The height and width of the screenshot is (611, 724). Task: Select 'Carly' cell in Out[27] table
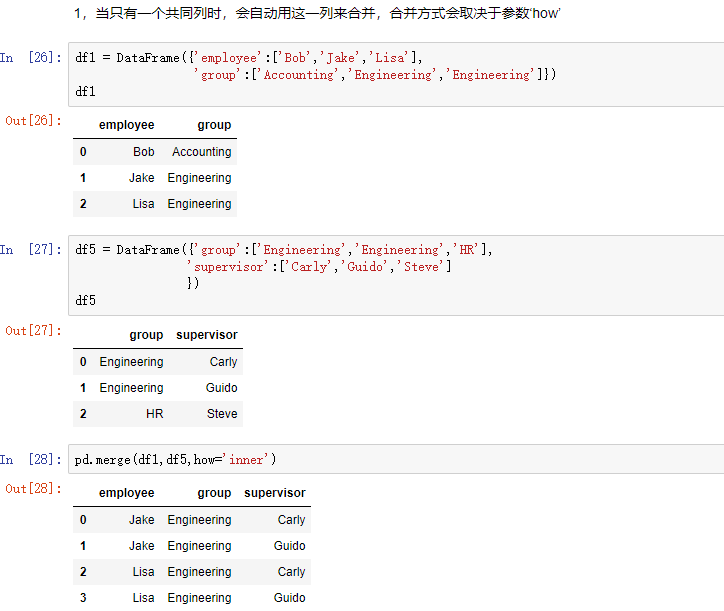click(x=223, y=362)
